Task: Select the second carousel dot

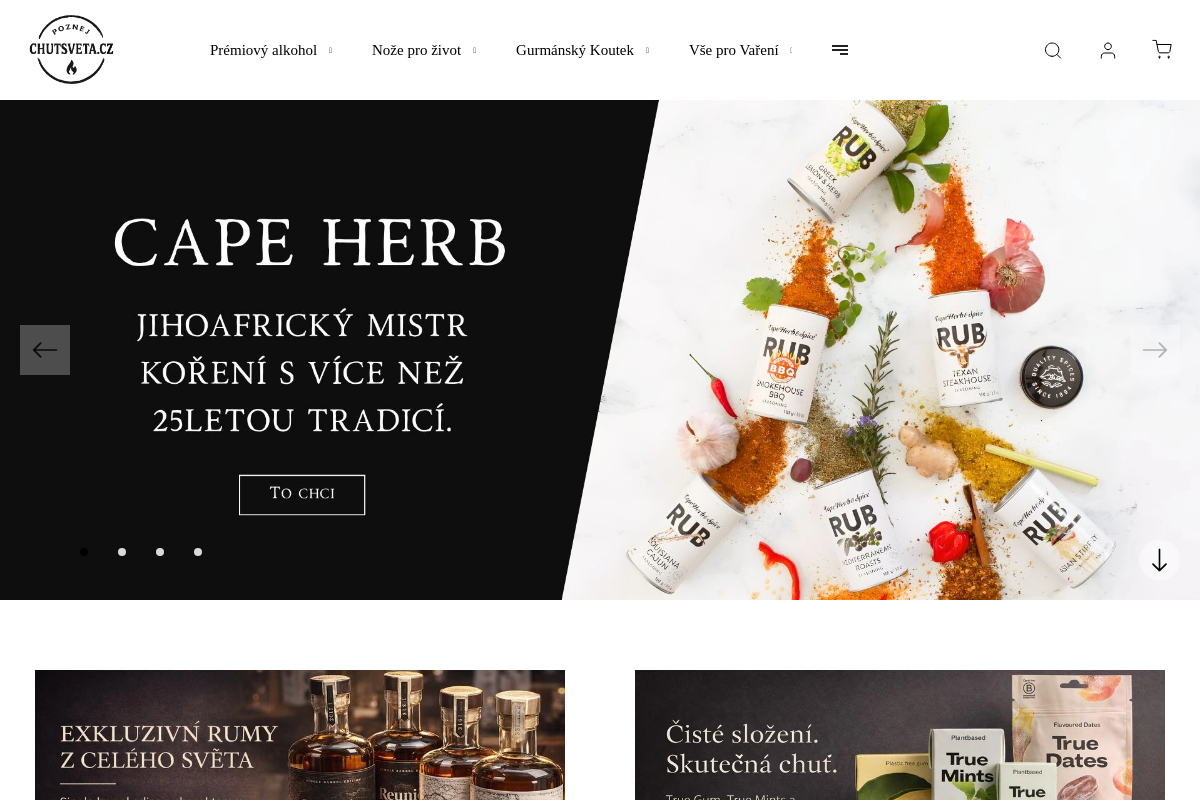Action: [x=122, y=552]
